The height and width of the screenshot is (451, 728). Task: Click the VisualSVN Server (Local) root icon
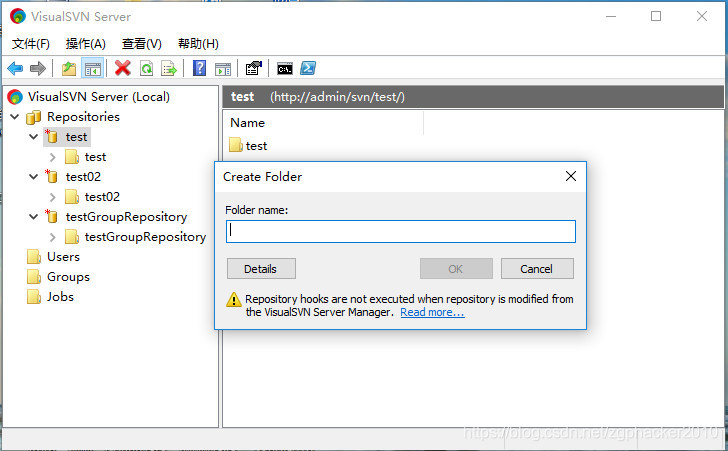pos(15,97)
